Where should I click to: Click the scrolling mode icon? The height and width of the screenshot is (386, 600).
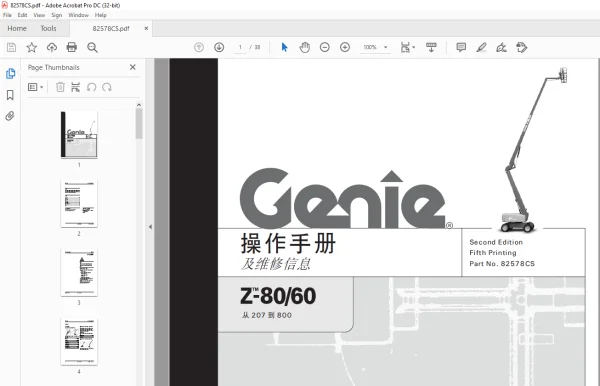pos(431,47)
